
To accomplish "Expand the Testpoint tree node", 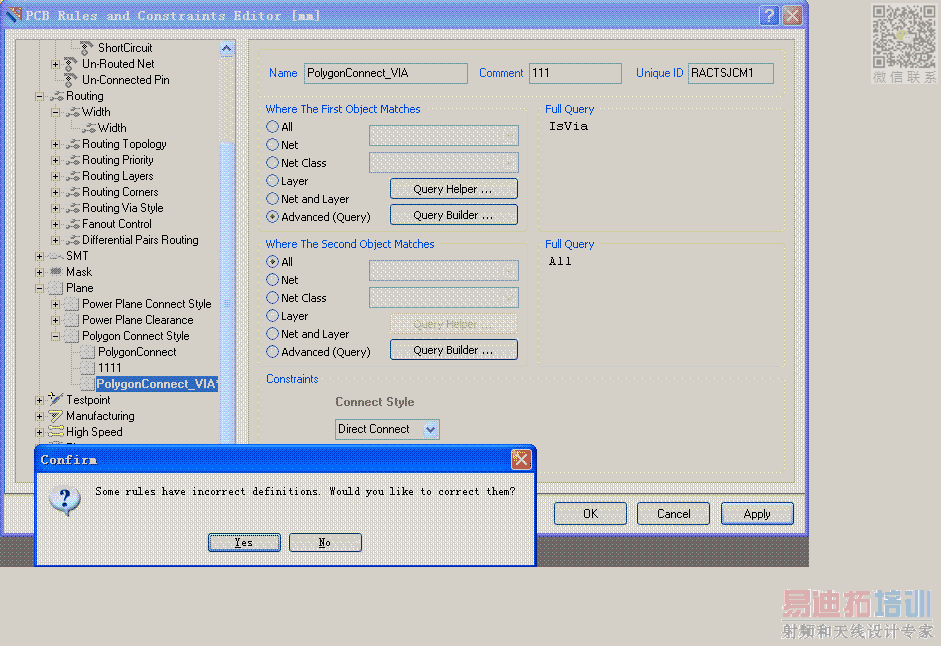I will click(x=40, y=399).
